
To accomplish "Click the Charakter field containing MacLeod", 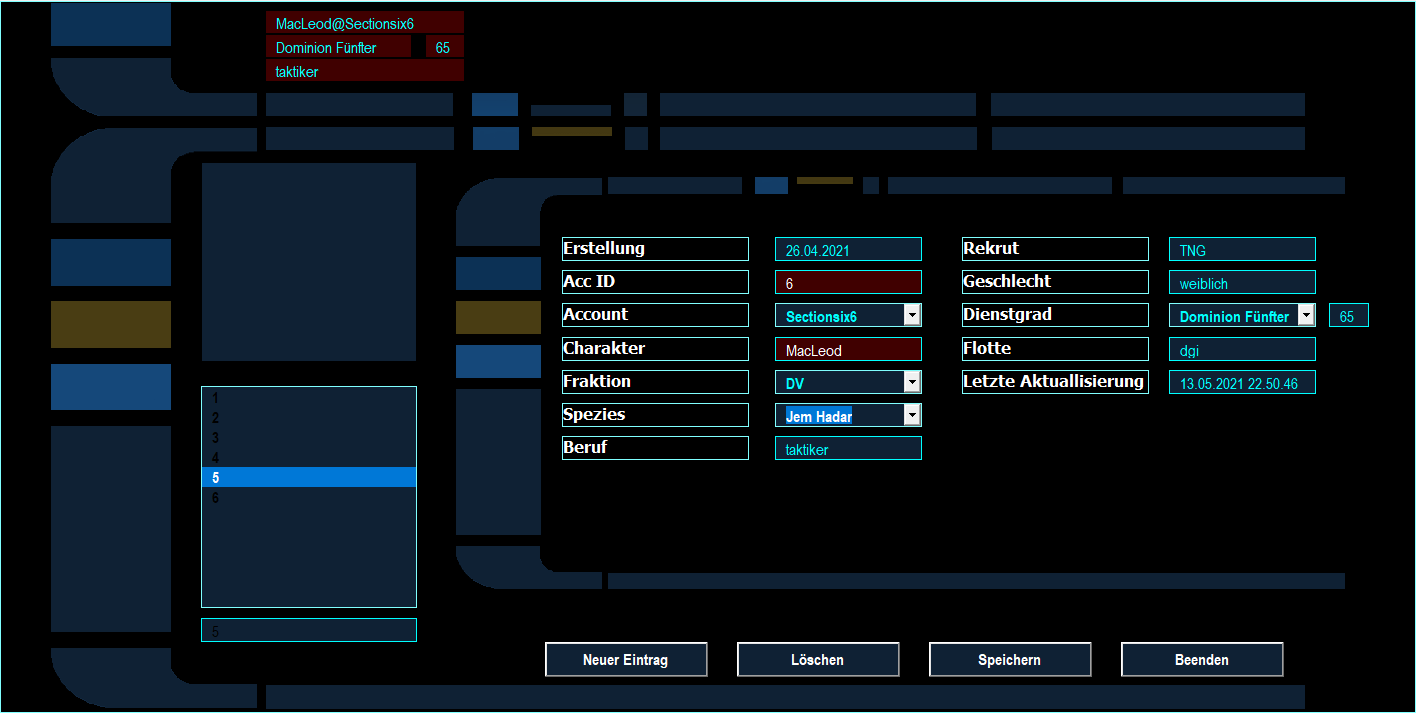I will click(847, 350).
